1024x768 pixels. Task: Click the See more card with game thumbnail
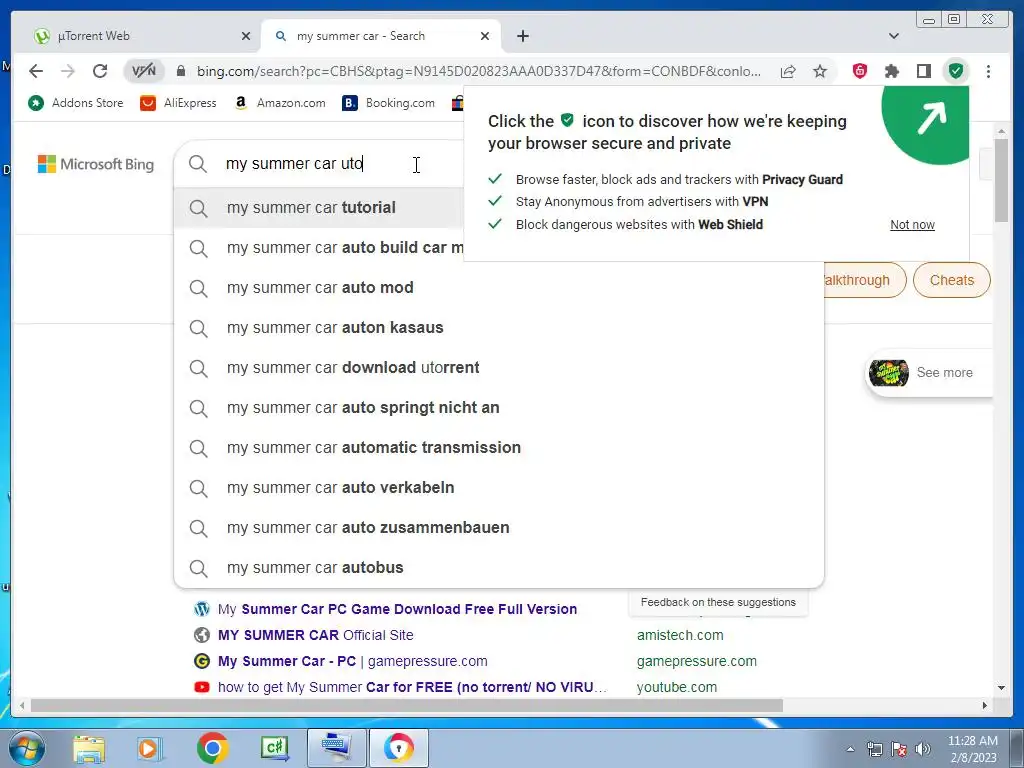pos(929,372)
